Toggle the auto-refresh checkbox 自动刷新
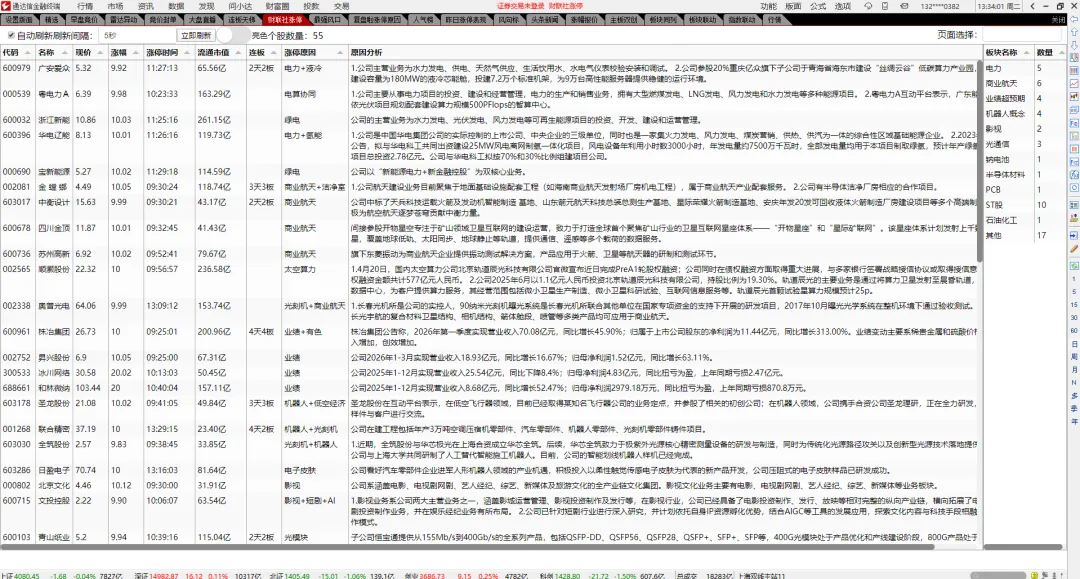The width and height of the screenshot is (1080, 579). click(11, 35)
